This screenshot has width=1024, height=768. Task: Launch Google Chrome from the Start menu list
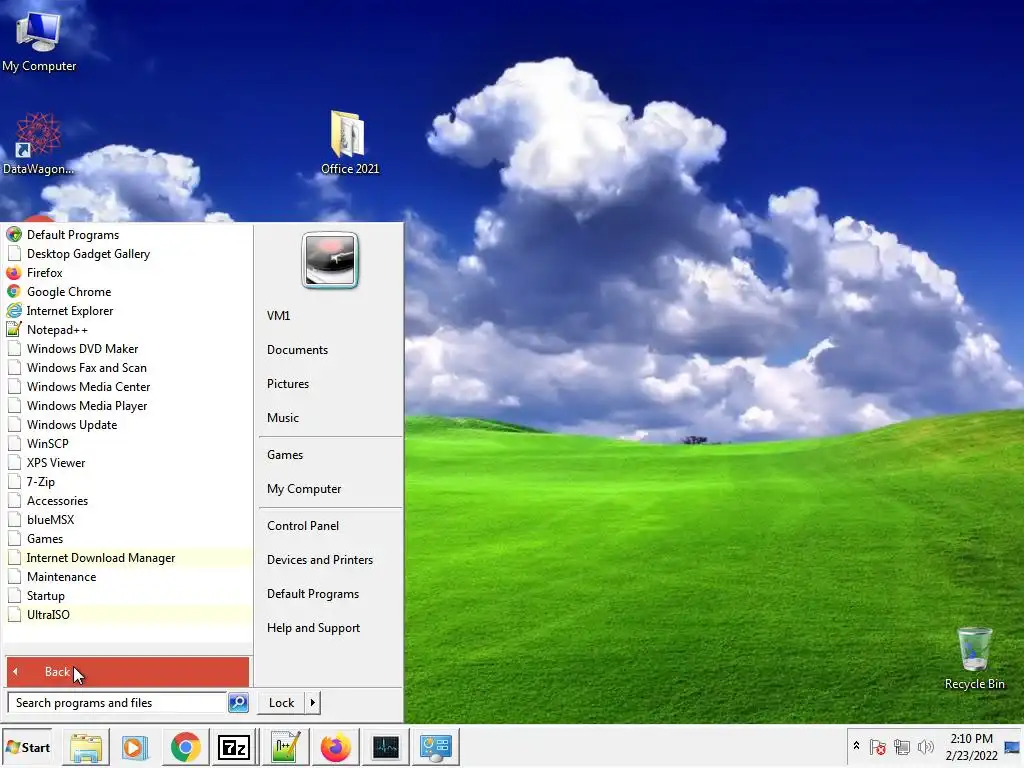coord(128,291)
